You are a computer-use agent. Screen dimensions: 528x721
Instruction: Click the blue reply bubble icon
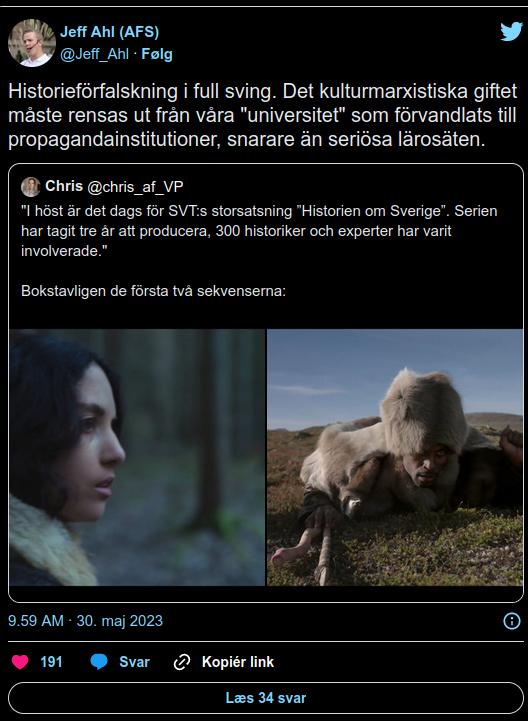(x=99, y=662)
